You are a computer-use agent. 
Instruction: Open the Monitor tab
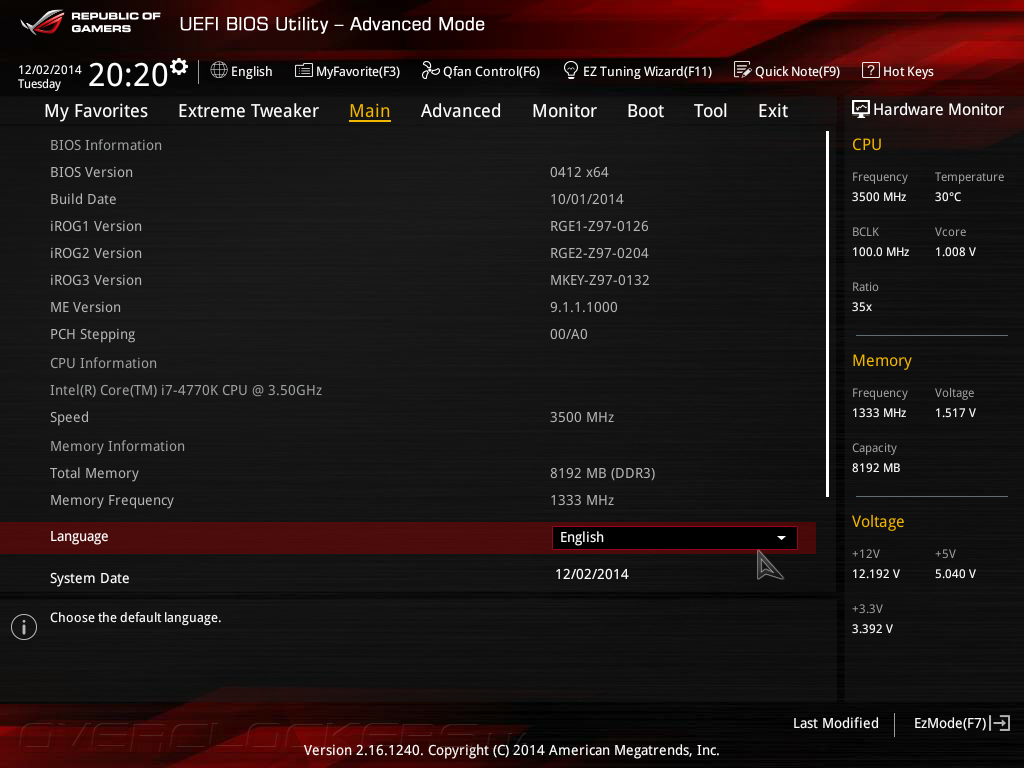pos(564,111)
